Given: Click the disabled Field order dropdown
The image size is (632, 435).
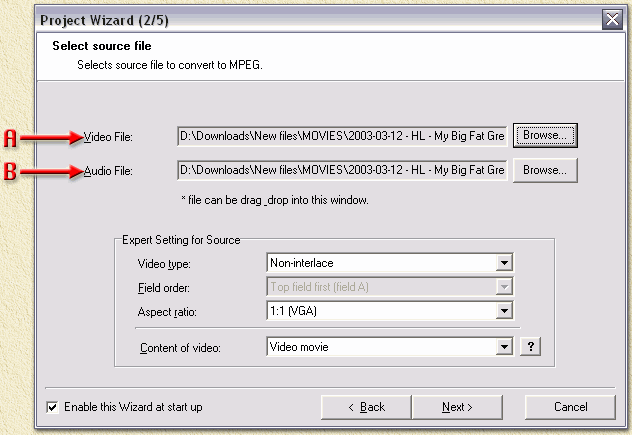Looking at the screenshot, I should pos(389,287).
